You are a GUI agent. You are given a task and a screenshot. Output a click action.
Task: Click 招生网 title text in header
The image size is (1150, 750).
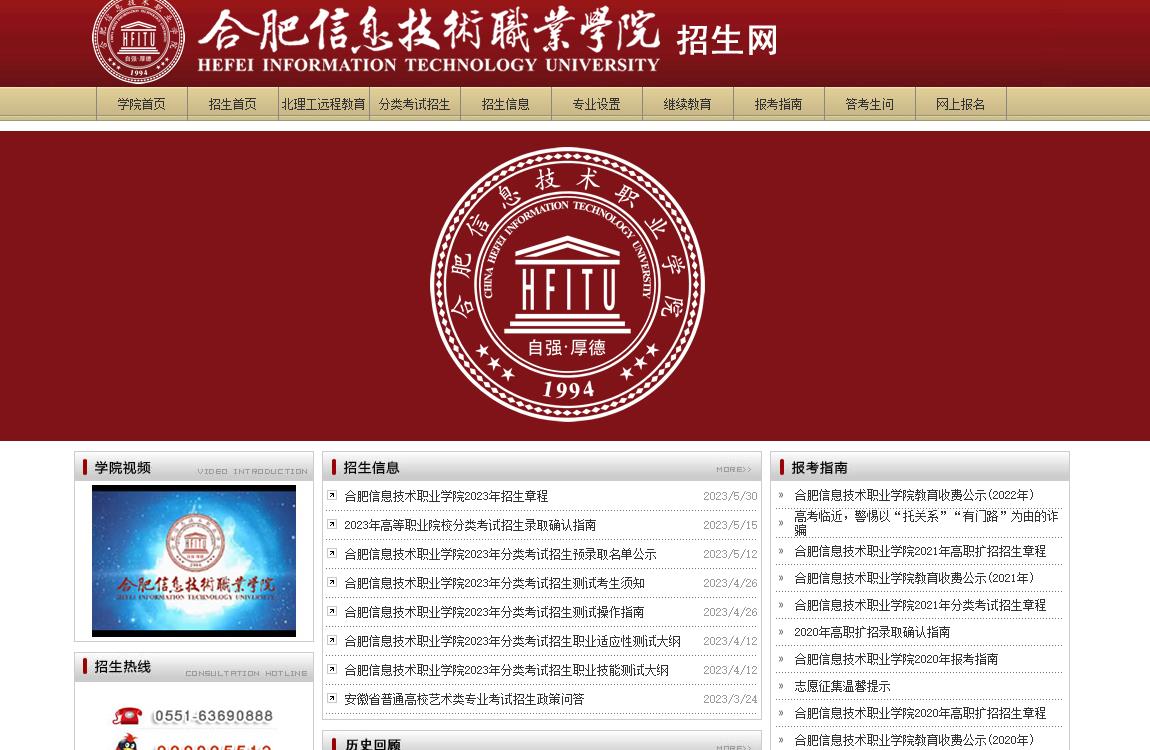click(727, 40)
